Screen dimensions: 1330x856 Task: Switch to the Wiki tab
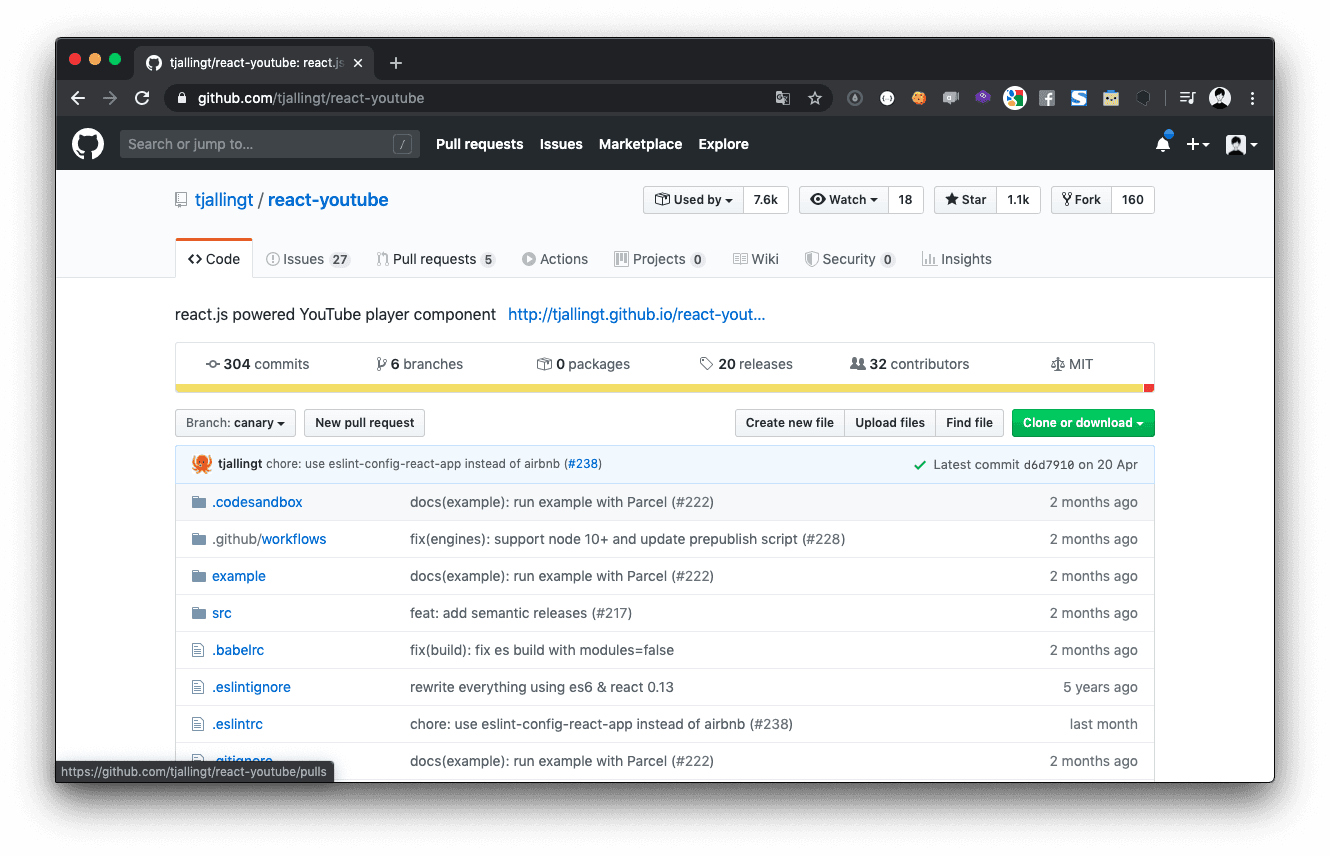click(x=756, y=259)
